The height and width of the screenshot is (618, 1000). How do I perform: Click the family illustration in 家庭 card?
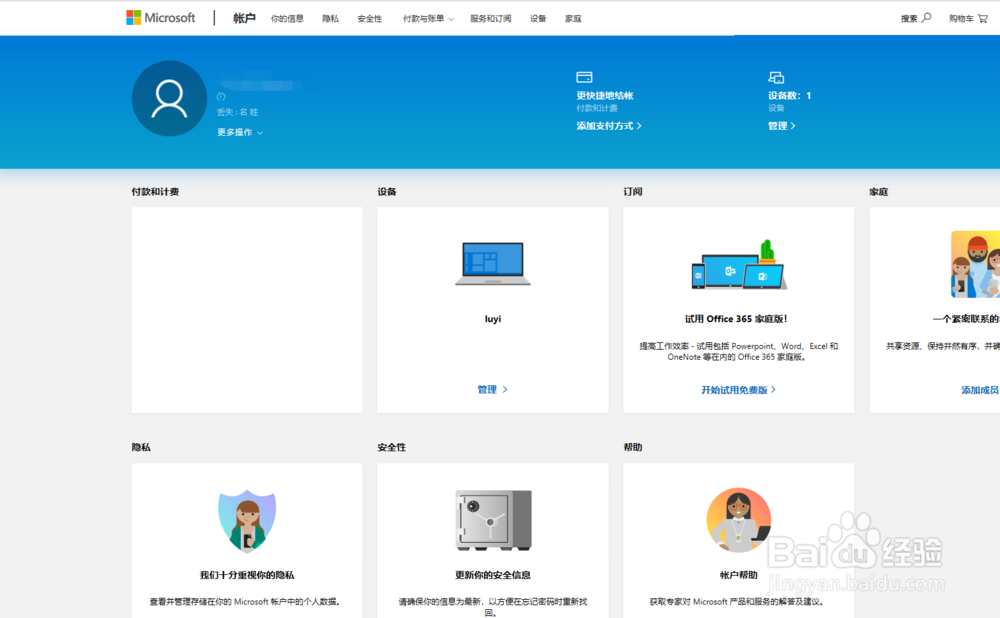click(x=975, y=264)
